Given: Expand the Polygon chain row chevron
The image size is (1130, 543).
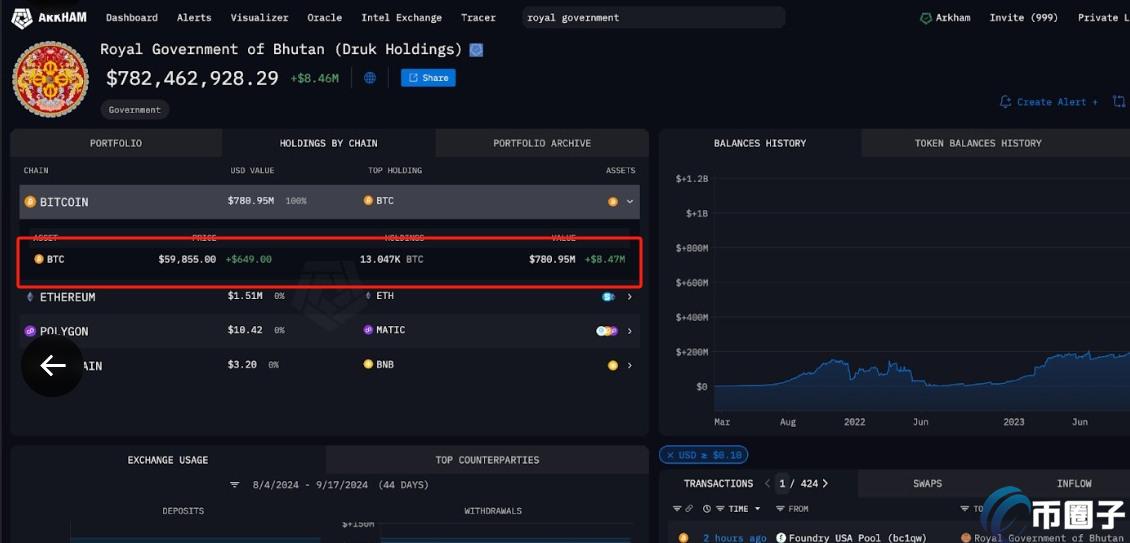Looking at the screenshot, I should pos(630,331).
